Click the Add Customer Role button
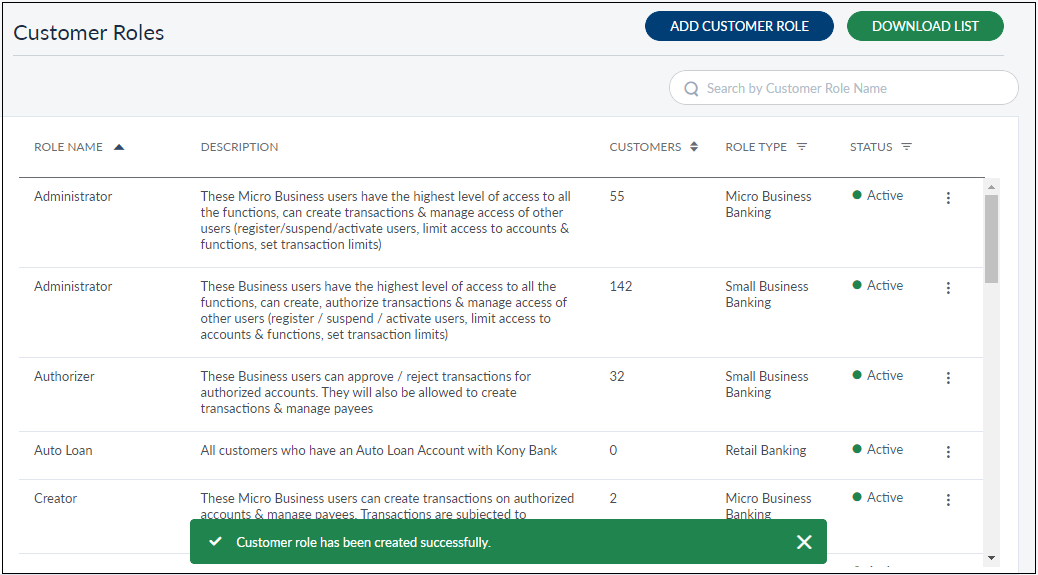1038x575 pixels. coord(739,27)
